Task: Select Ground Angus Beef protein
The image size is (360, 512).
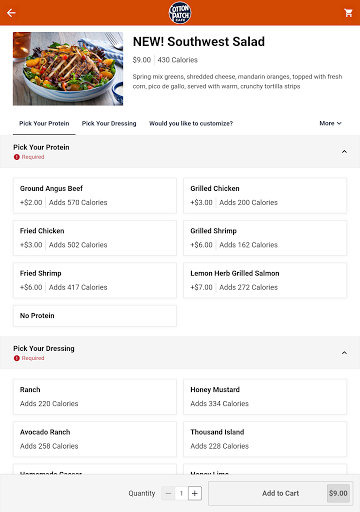Action: (95, 196)
